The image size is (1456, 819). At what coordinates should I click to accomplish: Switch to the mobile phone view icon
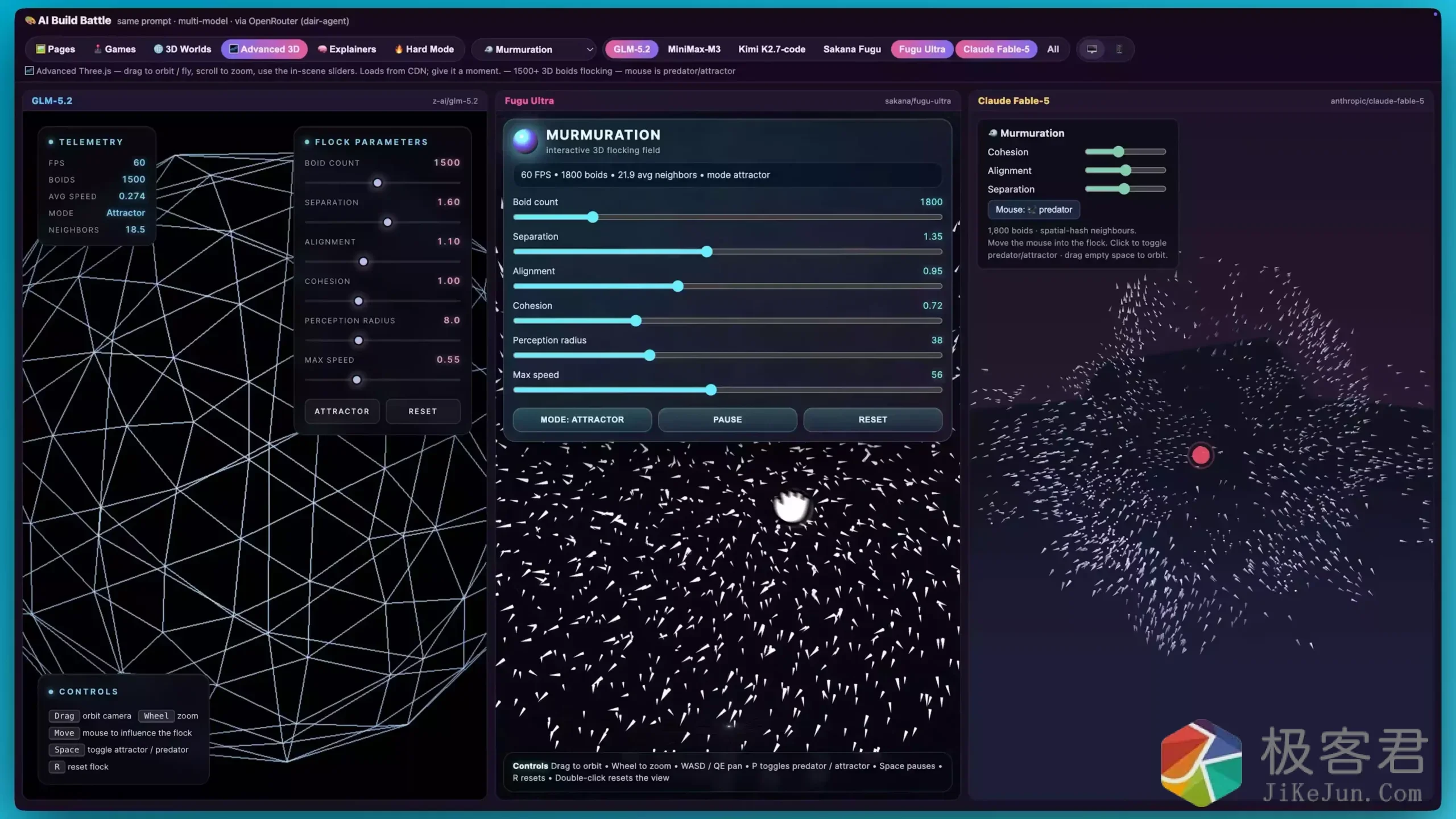pos(1119,49)
